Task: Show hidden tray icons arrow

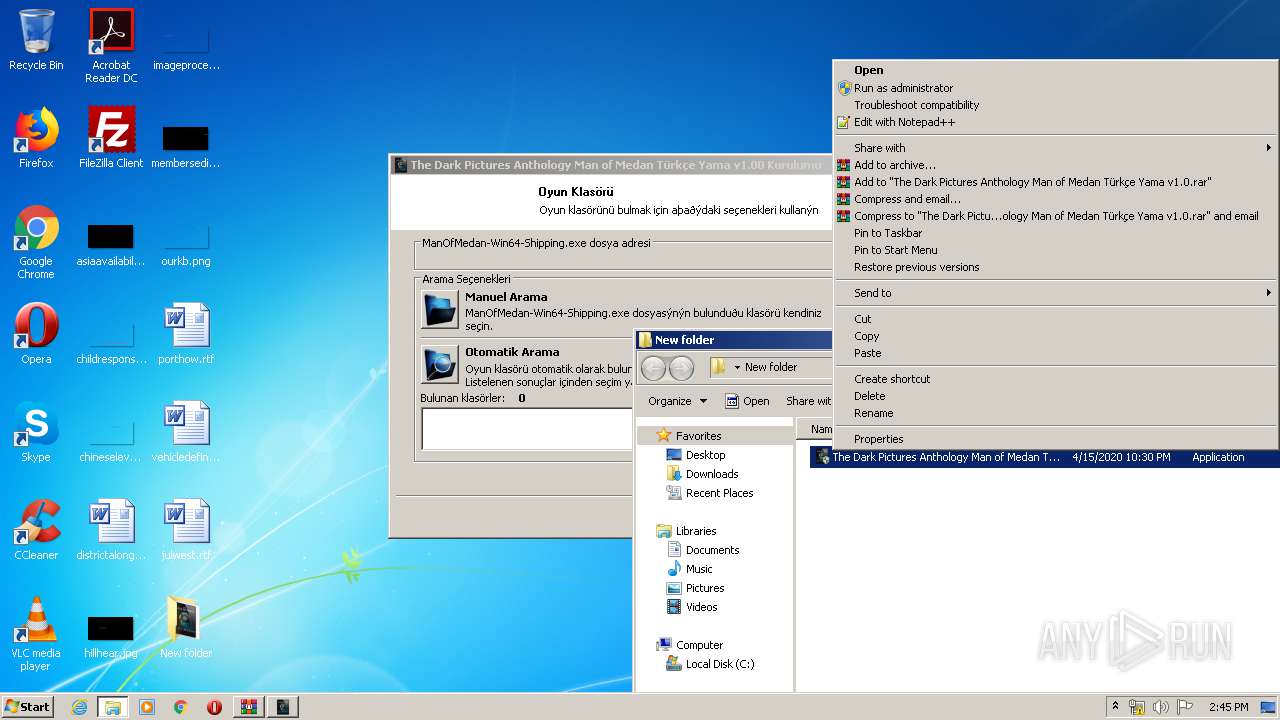Action: click(x=1116, y=707)
